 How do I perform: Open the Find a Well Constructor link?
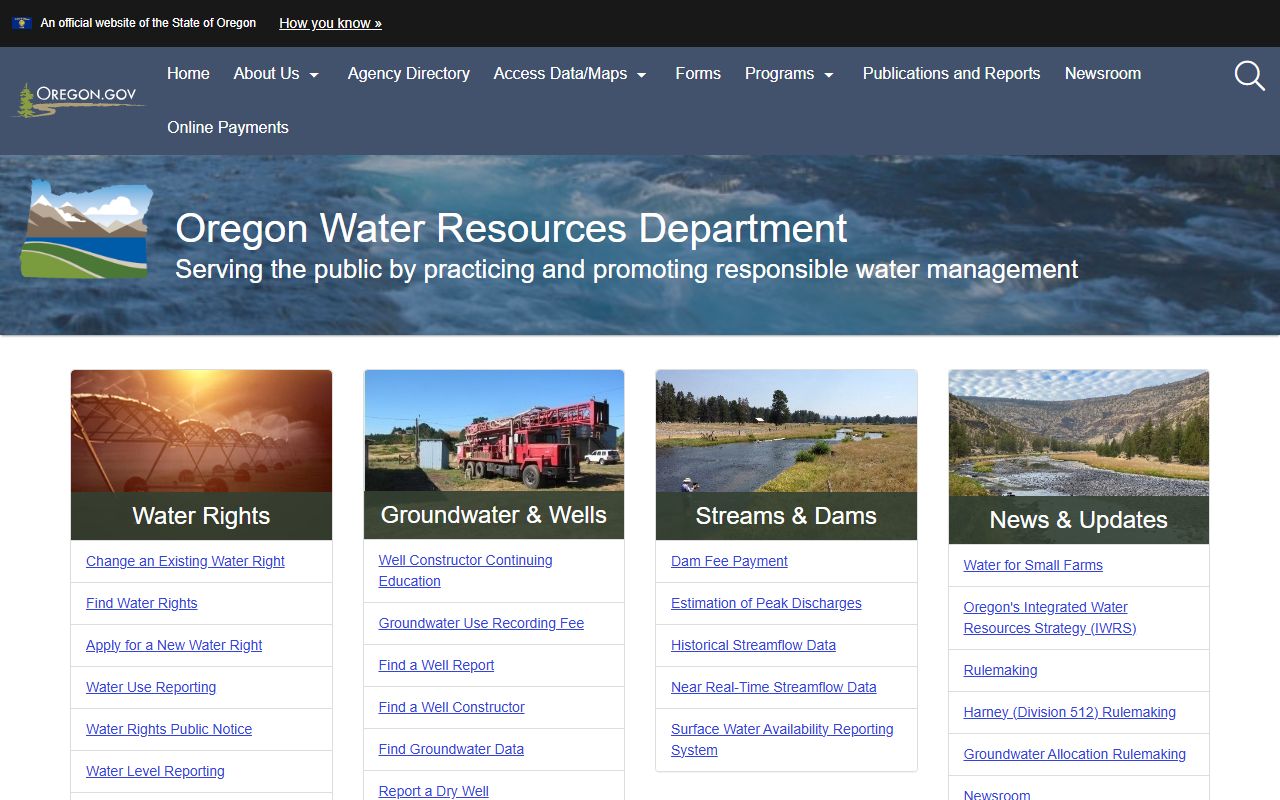(451, 707)
